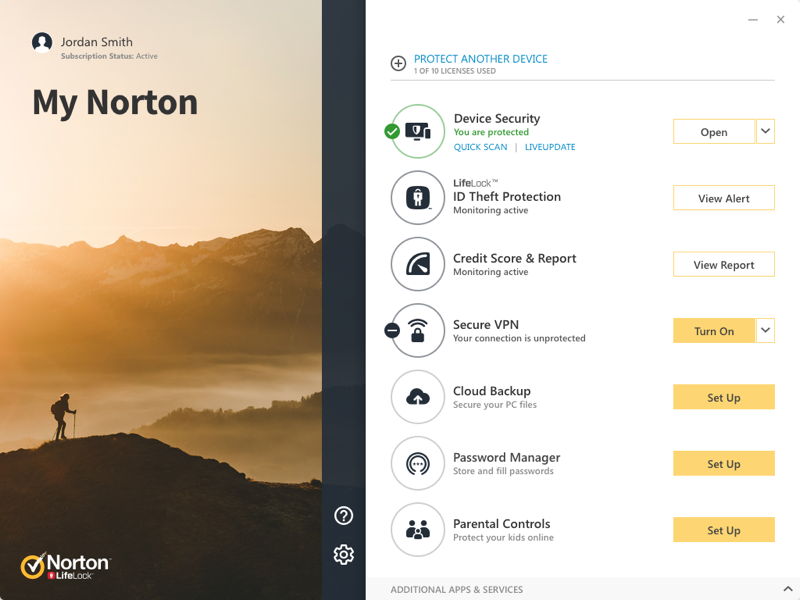
Task: Click the My Norton heading
Action: 115,103
